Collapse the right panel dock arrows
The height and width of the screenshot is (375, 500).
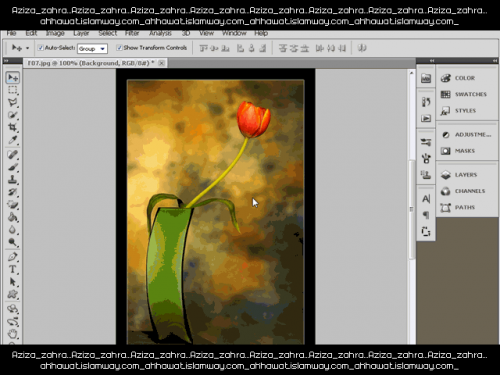pyautogui.click(x=494, y=61)
